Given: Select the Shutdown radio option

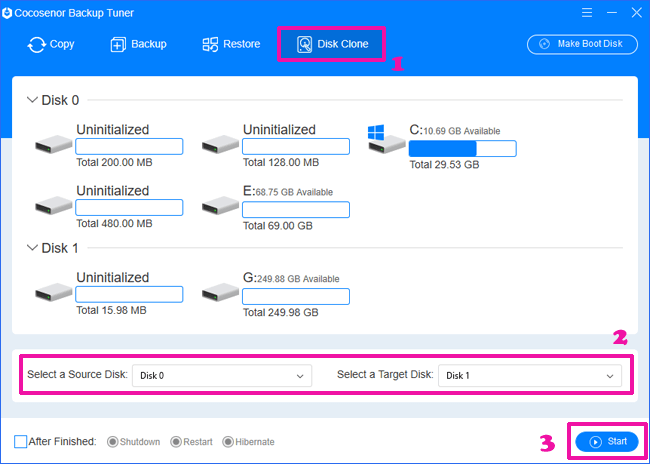Looking at the screenshot, I should pos(133,442).
